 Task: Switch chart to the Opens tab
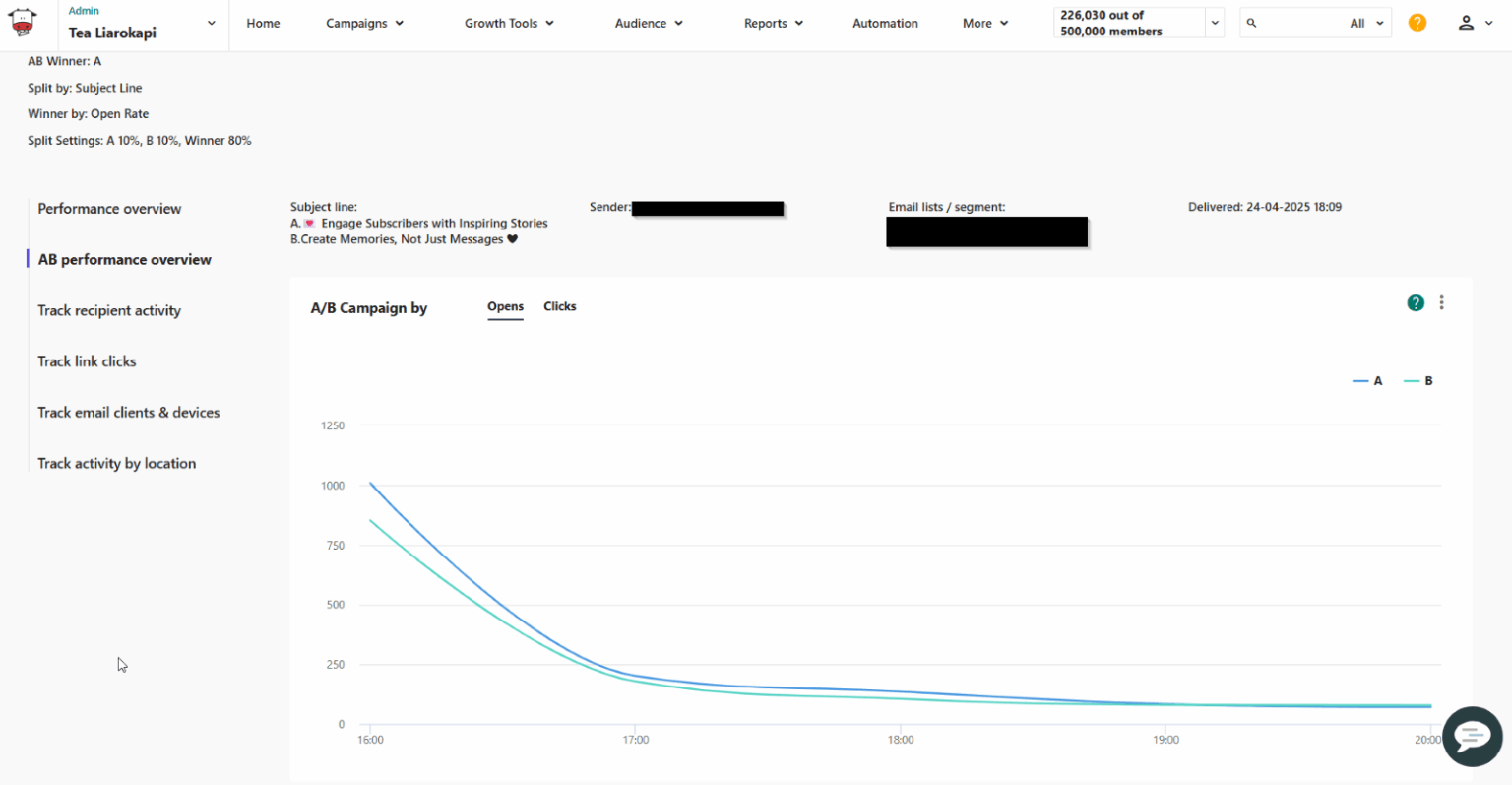(x=505, y=307)
